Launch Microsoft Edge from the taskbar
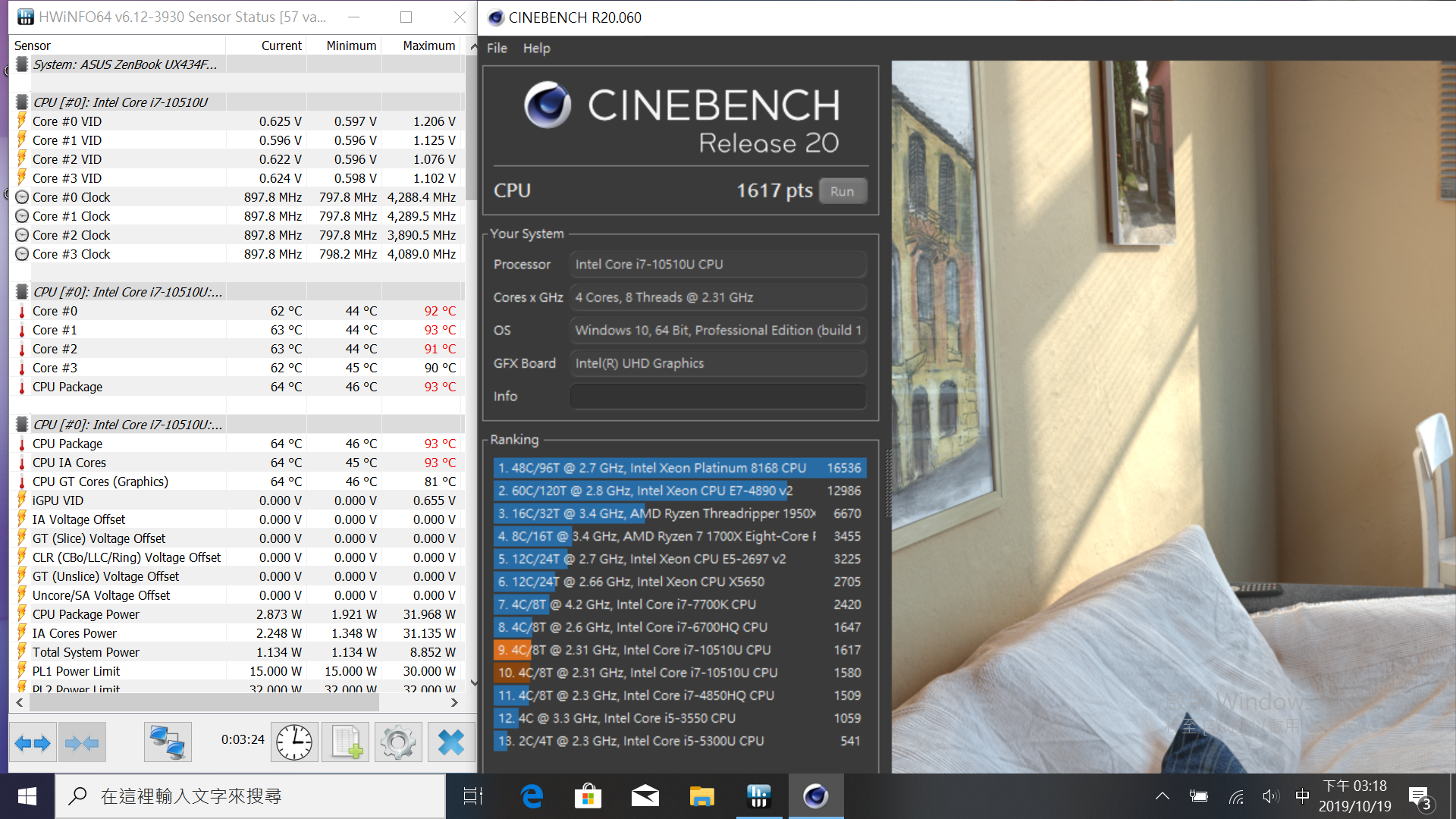The image size is (1456, 819). [532, 796]
